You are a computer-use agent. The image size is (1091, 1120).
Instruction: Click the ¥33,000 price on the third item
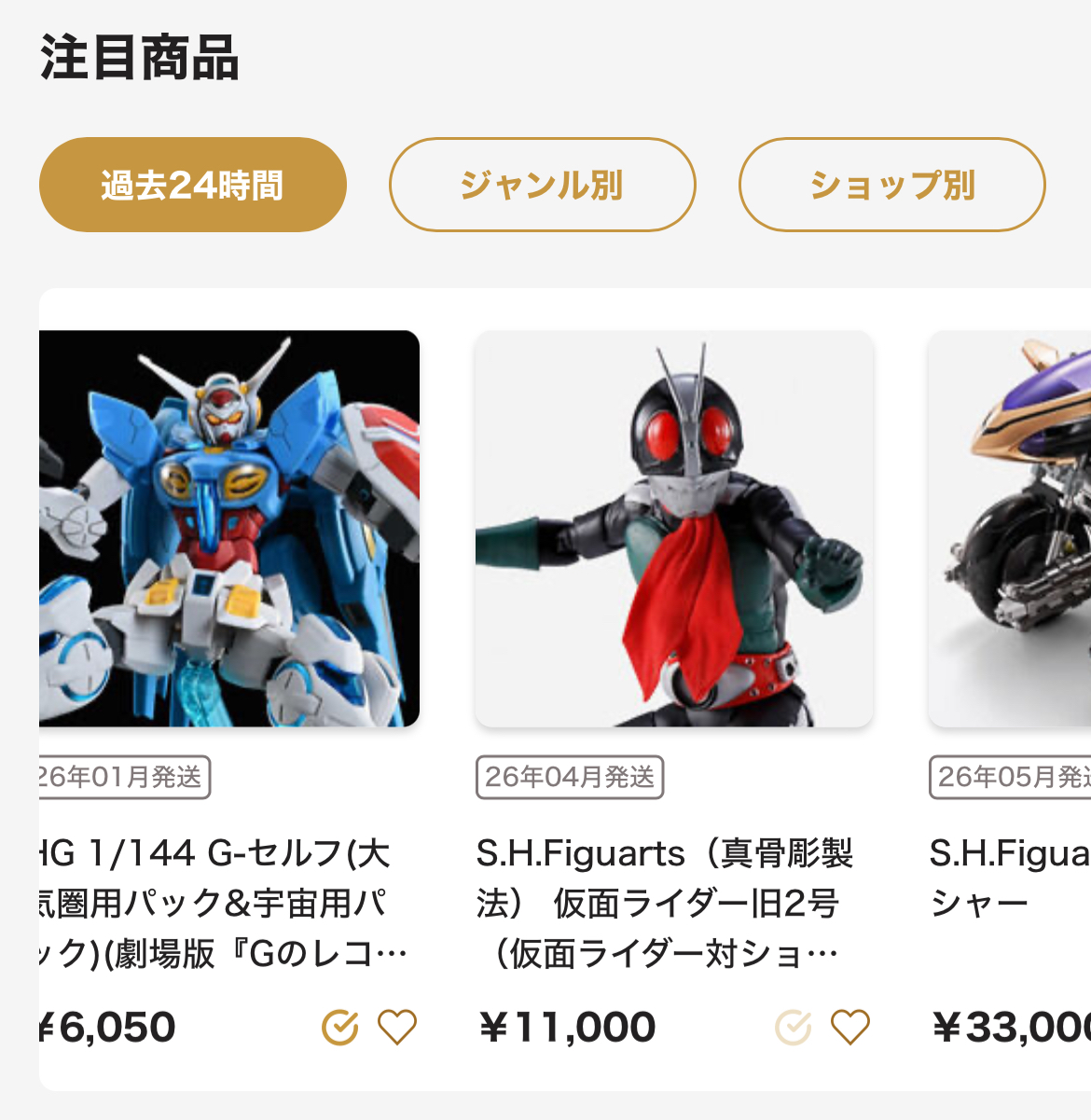(x=1011, y=1028)
